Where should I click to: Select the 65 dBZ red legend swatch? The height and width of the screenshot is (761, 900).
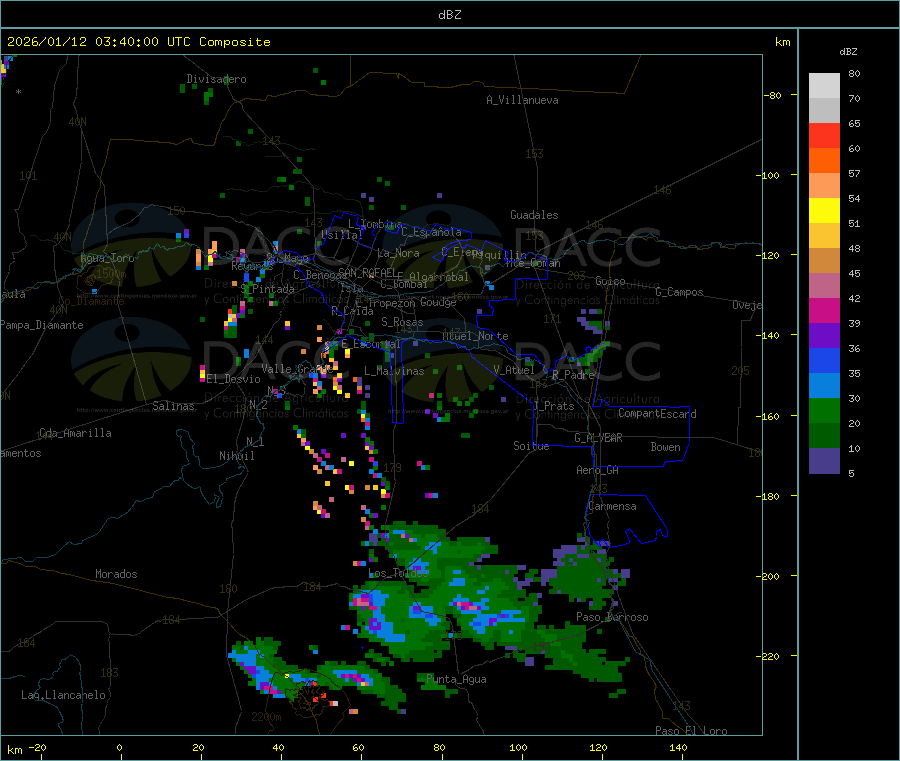click(824, 135)
